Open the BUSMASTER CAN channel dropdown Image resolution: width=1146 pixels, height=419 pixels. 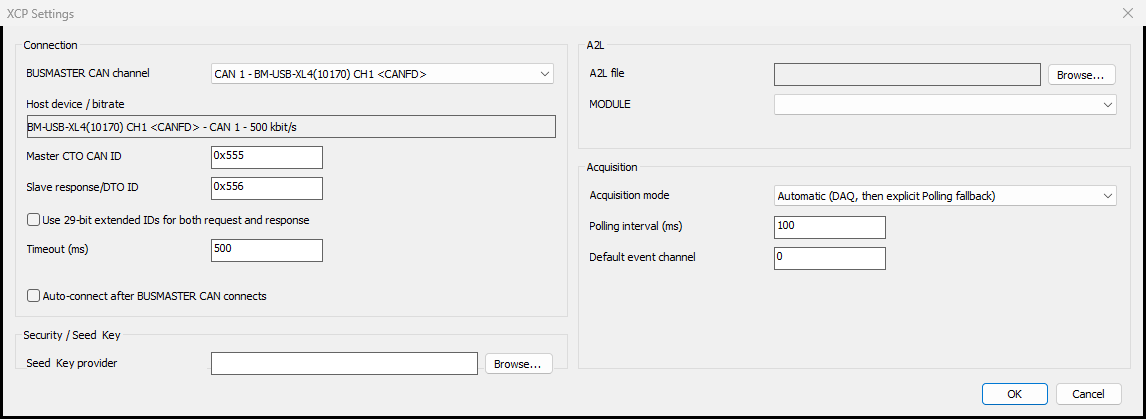pyautogui.click(x=382, y=73)
